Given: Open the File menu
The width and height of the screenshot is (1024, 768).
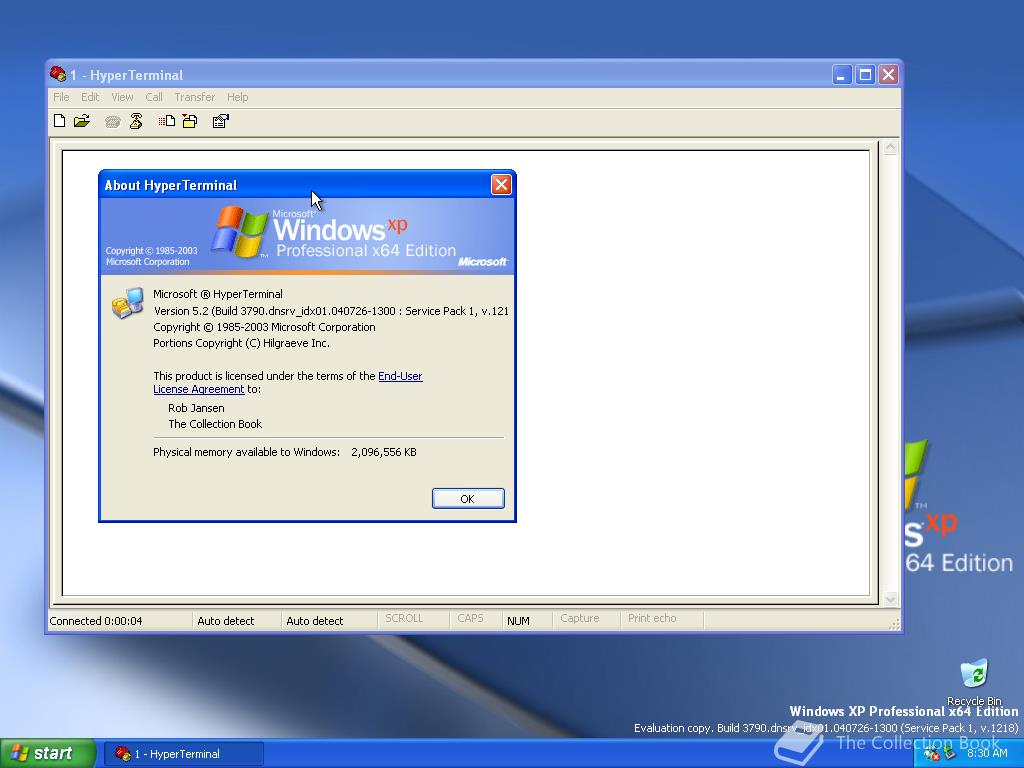Looking at the screenshot, I should 61,97.
